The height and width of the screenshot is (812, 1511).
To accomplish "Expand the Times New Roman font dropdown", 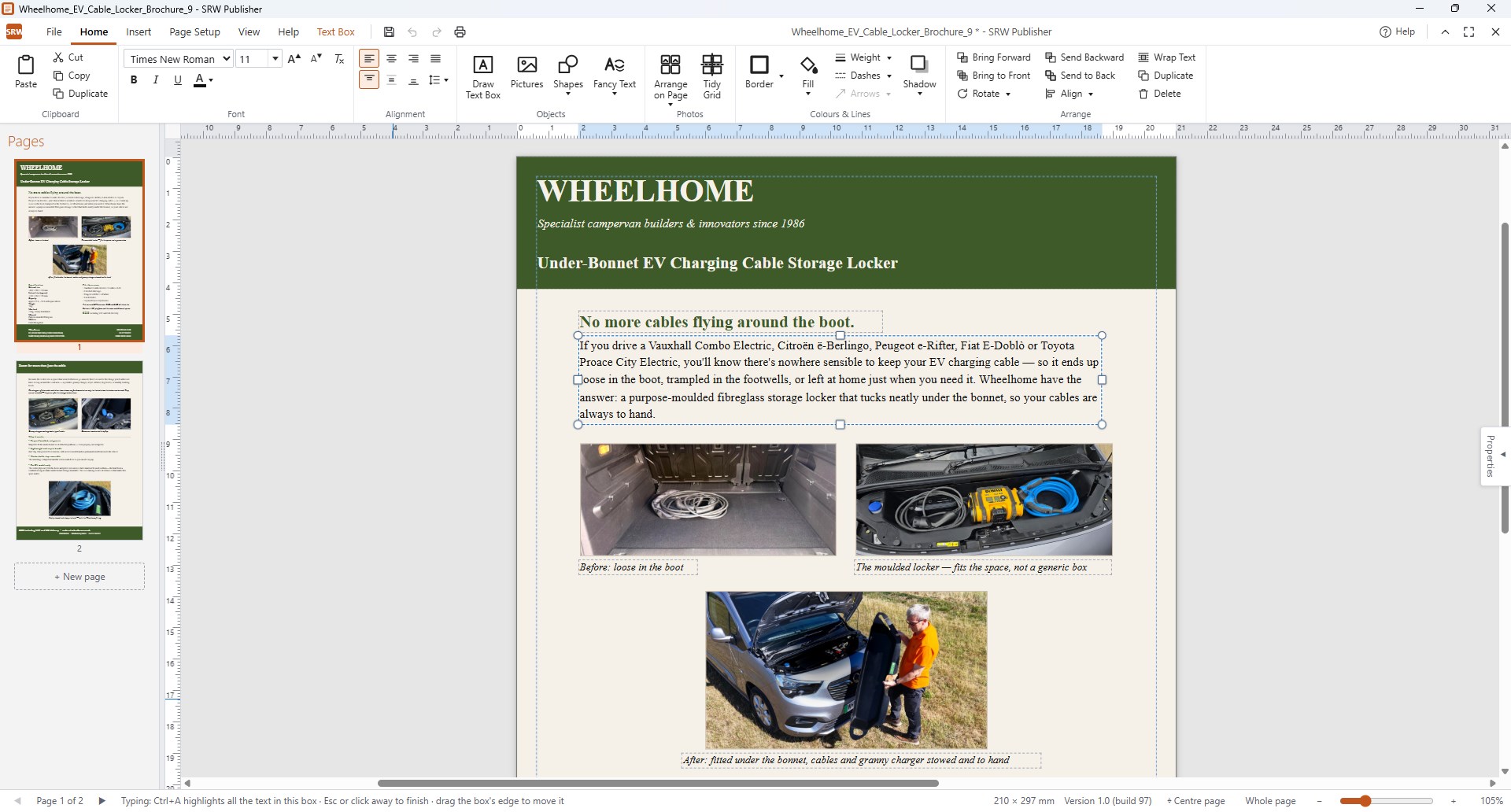I will point(226,59).
